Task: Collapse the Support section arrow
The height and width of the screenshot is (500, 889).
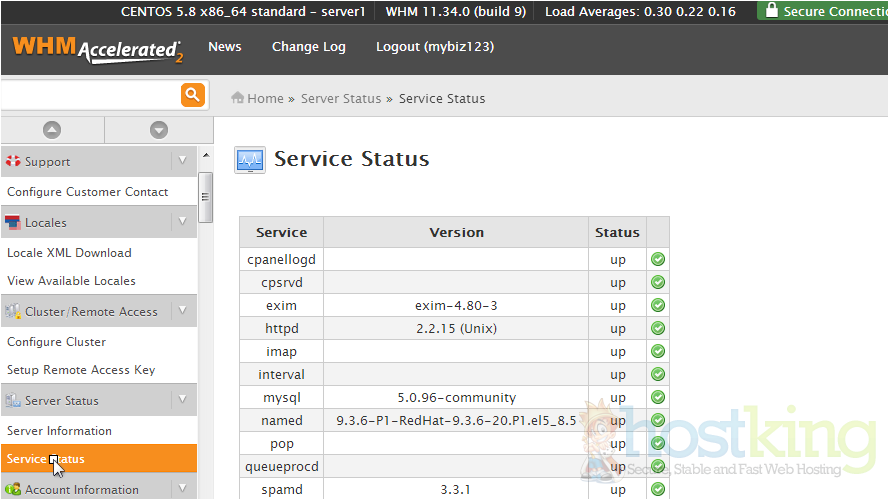Action: 182,160
